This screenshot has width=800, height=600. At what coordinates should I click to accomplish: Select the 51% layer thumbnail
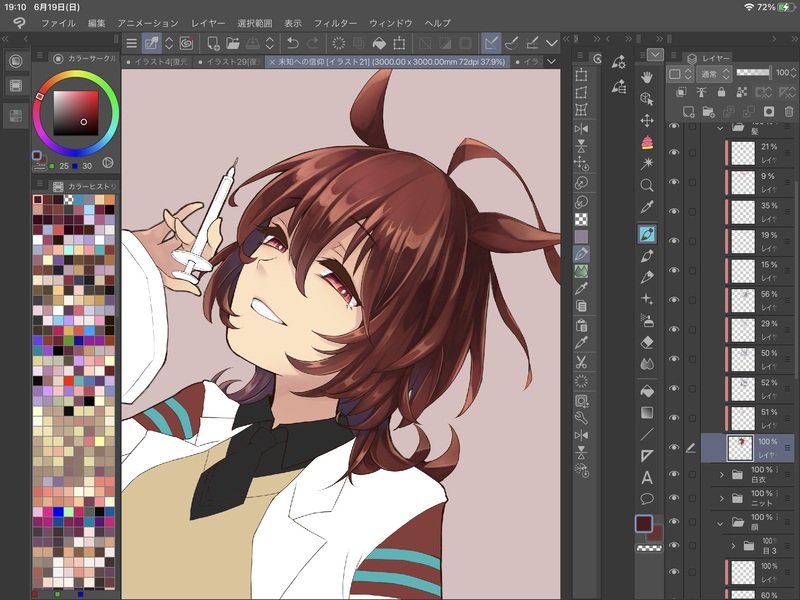[742, 418]
